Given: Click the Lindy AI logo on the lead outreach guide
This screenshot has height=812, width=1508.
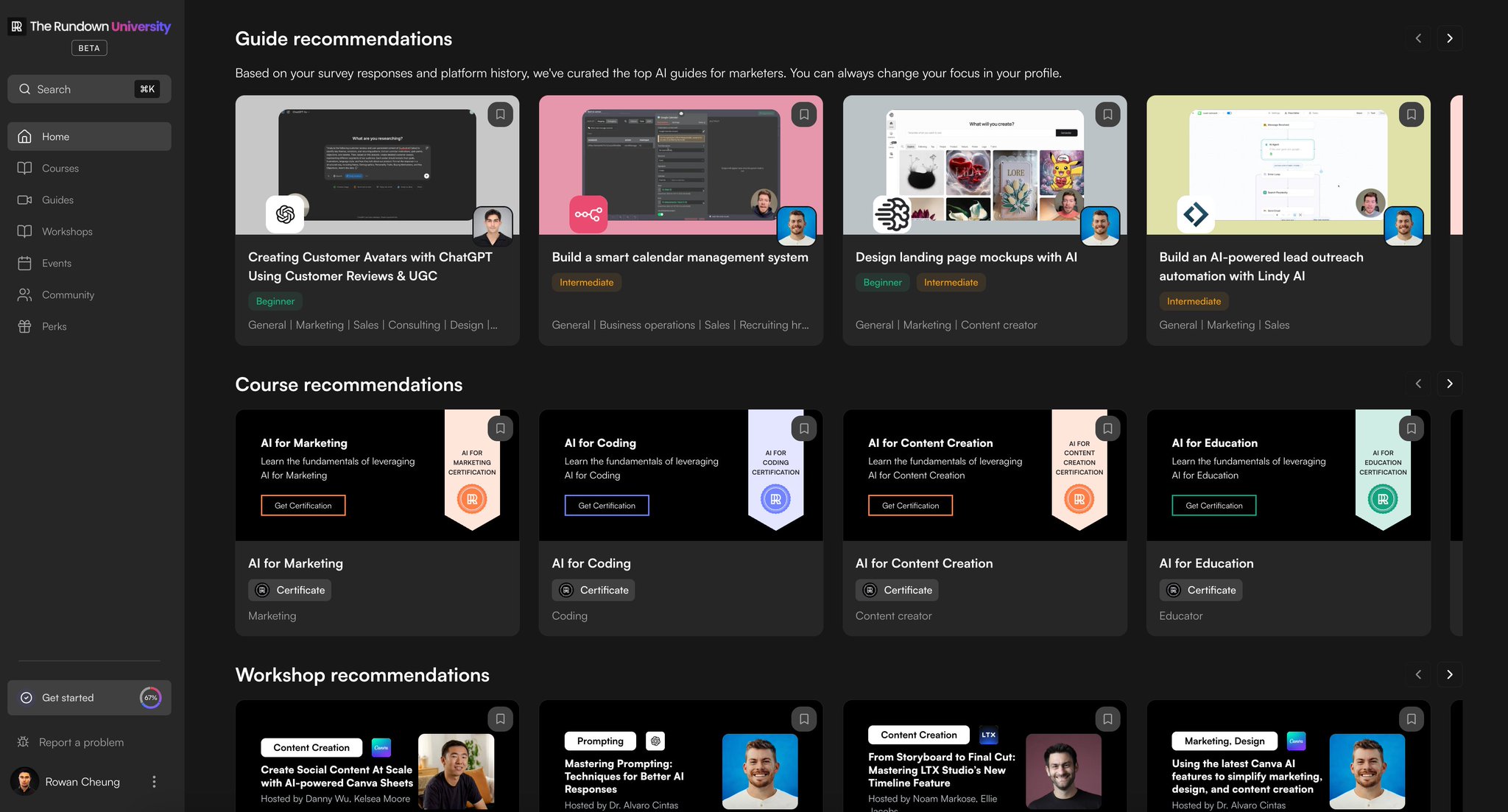Looking at the screenshot, I should coord(1196,214).
